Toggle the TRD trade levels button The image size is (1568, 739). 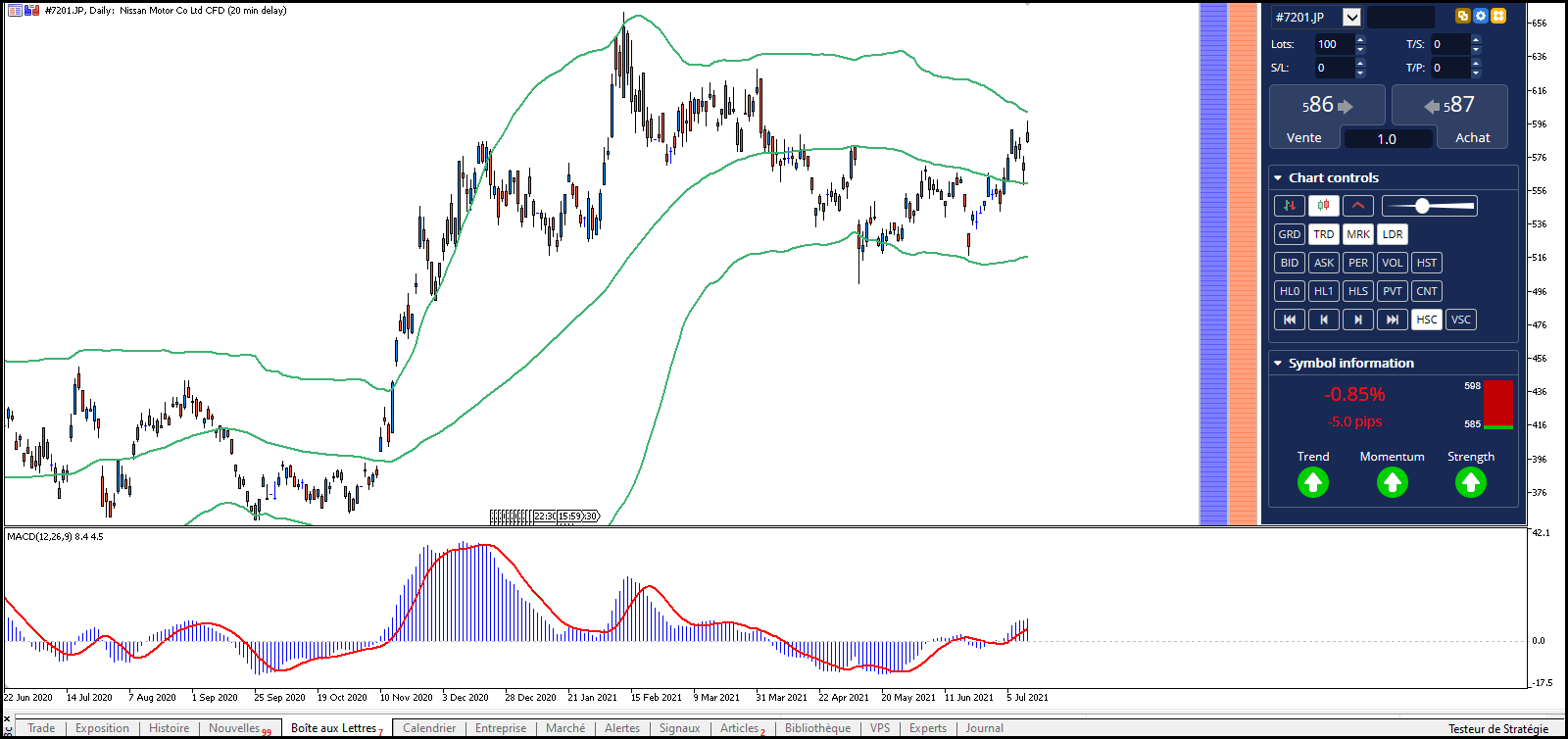(x=1324, y=234)
